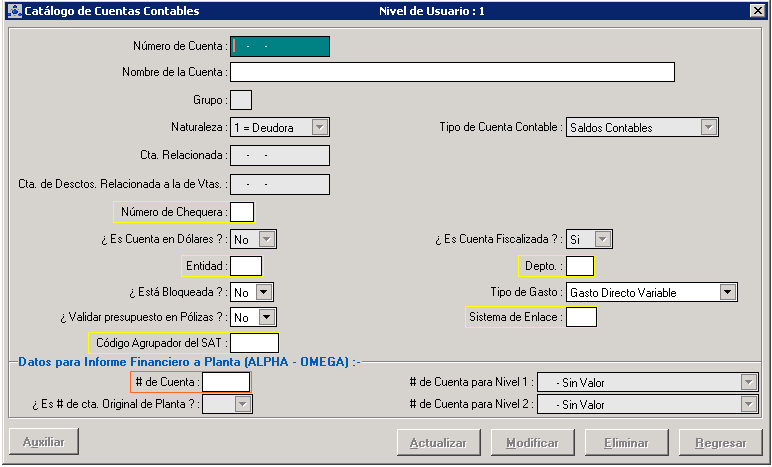Open ¿Validar presupuesto en Pólizas? dropdown
Image resolution: width=772 pixels, height=467 pixels.
(x=266, y=317)
